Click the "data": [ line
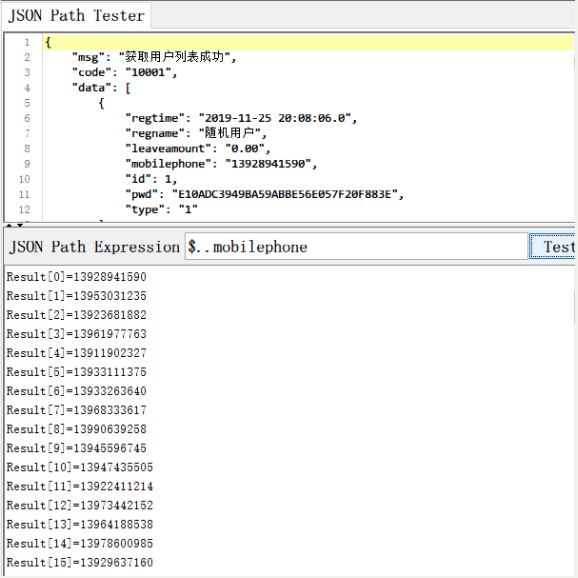The height and width of the screenshot is (578, 578). pos(101,88)
